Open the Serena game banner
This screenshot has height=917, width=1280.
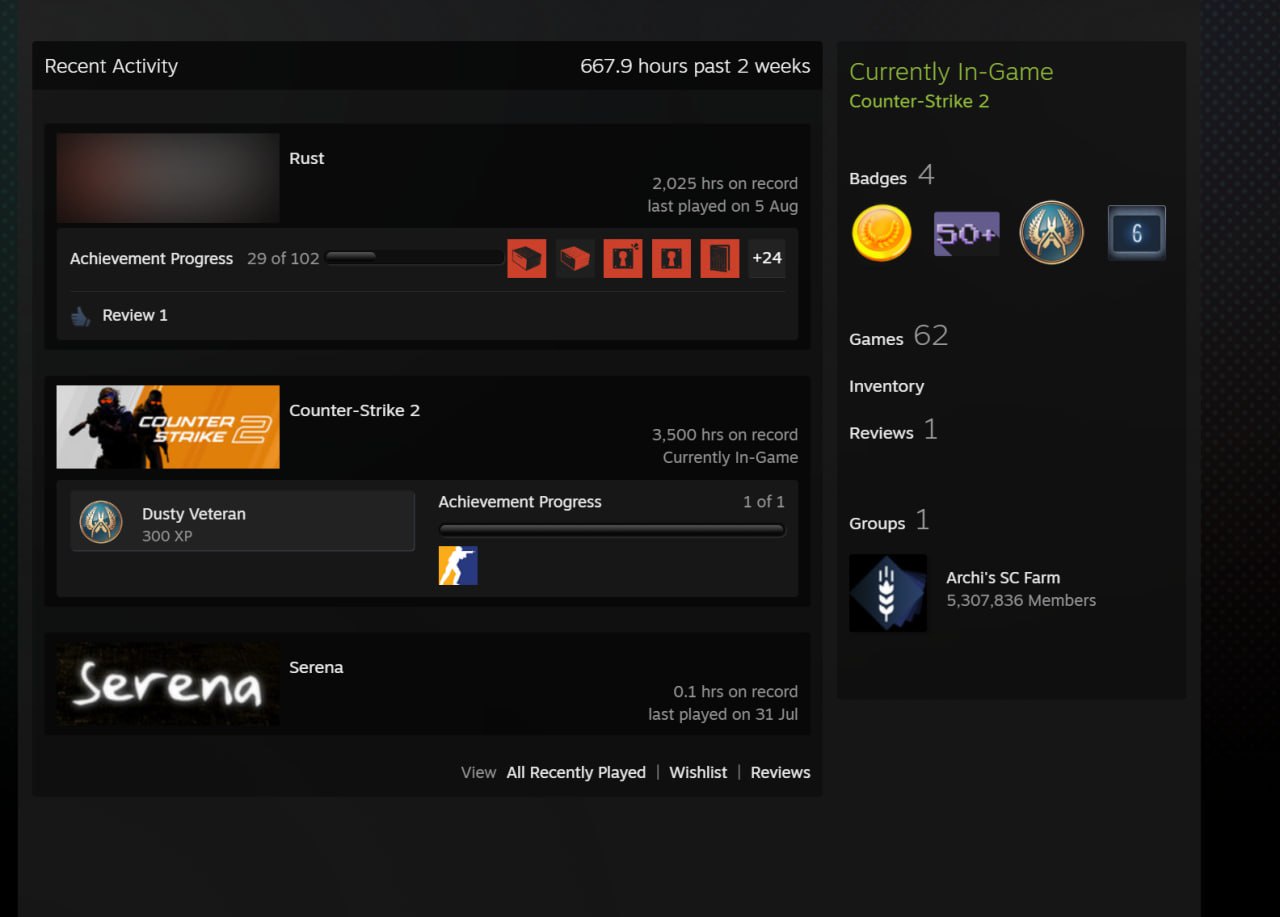click(x=168, y=684)
